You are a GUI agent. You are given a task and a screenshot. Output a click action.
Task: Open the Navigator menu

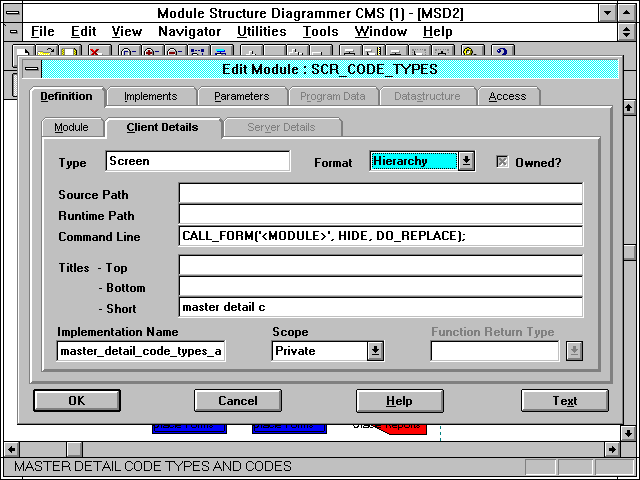pos(189,32)
